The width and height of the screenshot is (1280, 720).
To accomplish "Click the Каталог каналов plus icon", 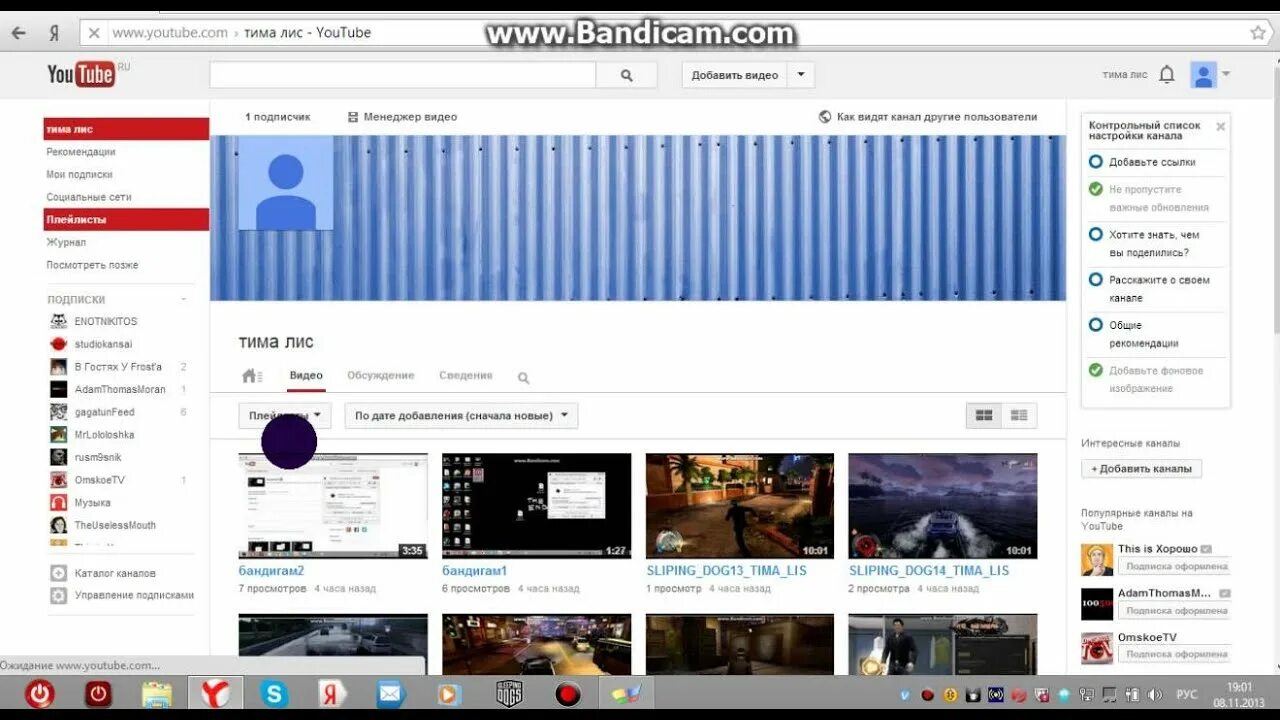I will tap(58, 574).
